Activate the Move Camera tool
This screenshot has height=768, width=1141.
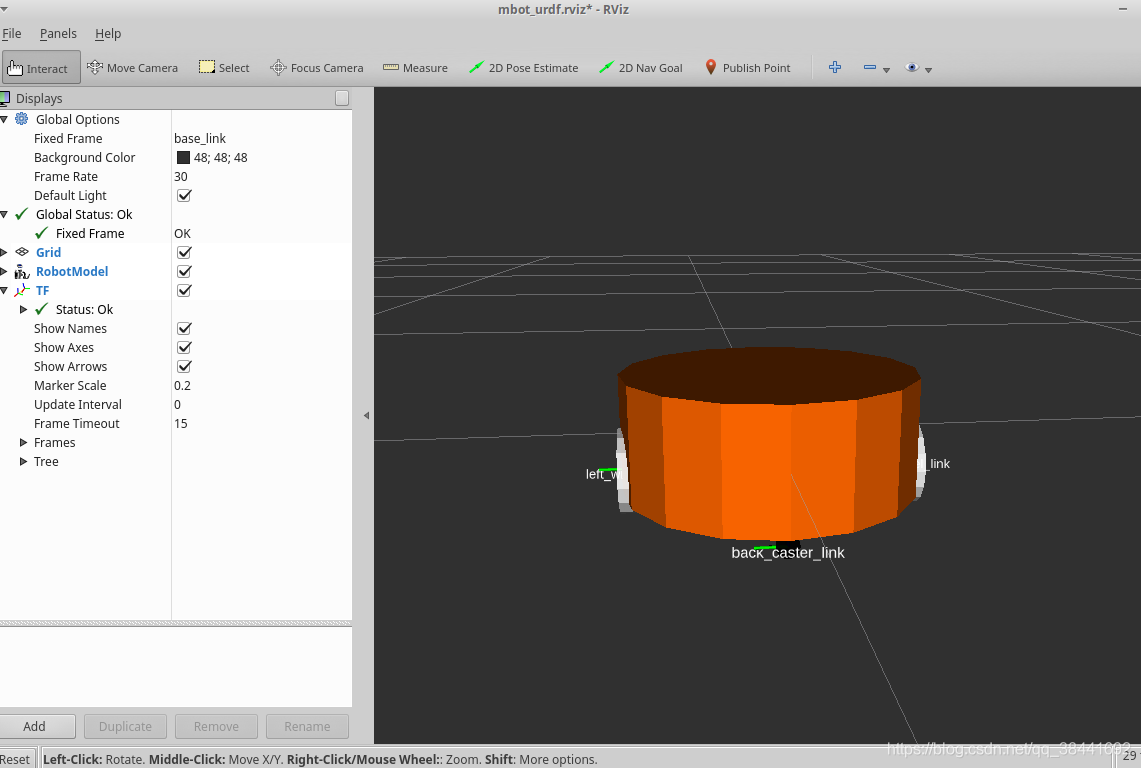pos(132,68)
